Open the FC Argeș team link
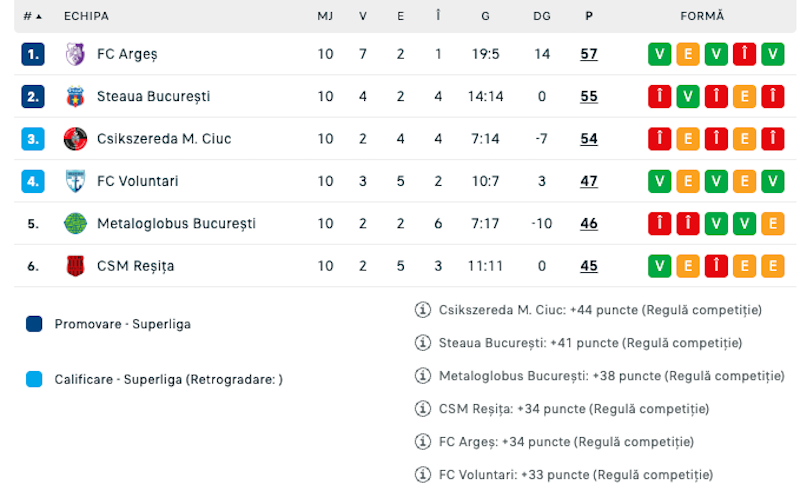The height and width of the screenshot is (491, 800). click(127, 54)
